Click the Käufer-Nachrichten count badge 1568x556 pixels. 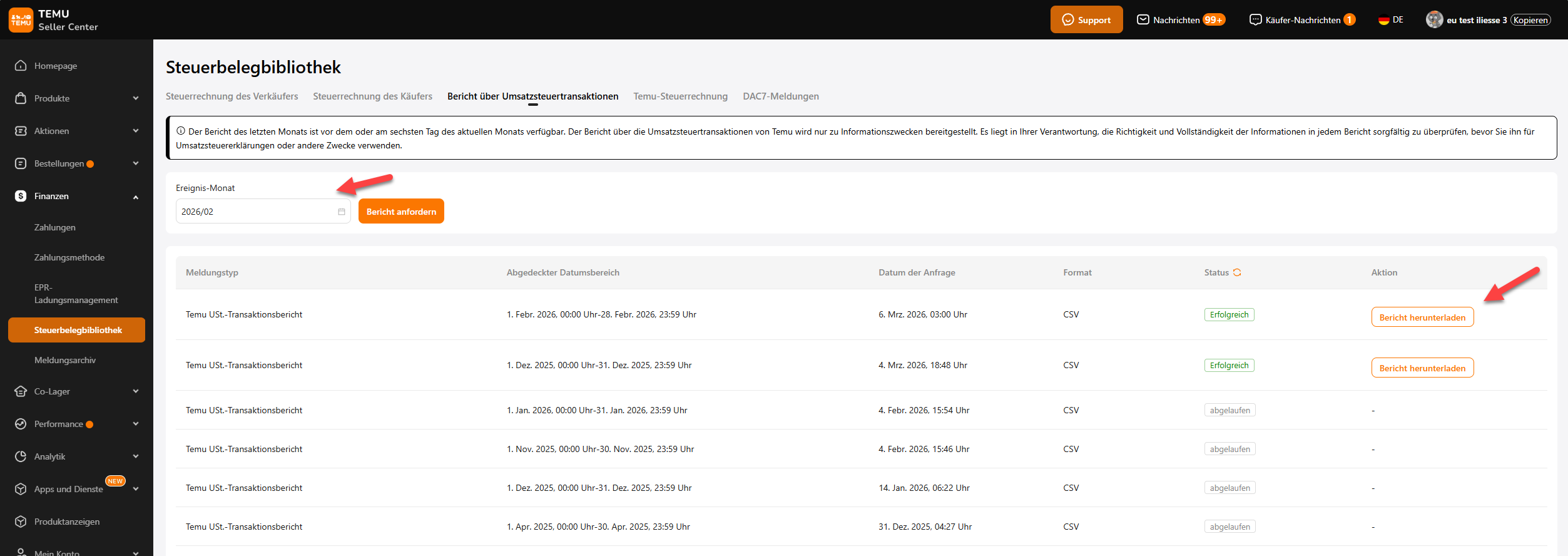[x=1350, y=20]
